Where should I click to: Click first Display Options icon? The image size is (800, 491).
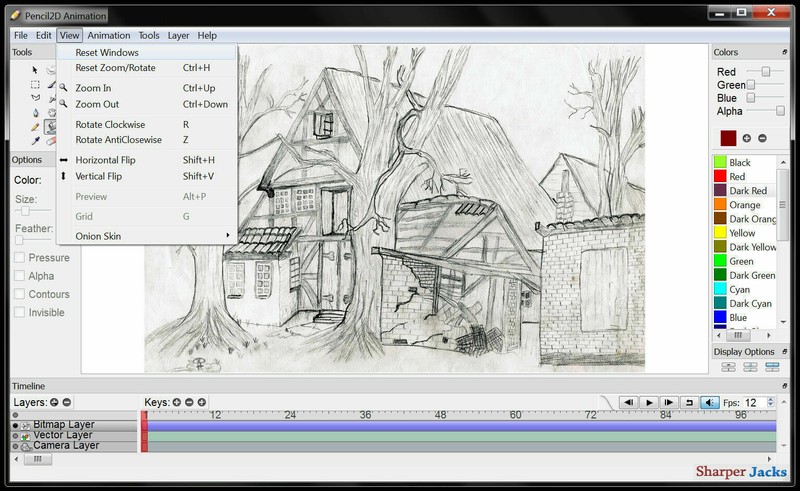tap(728, 367)
